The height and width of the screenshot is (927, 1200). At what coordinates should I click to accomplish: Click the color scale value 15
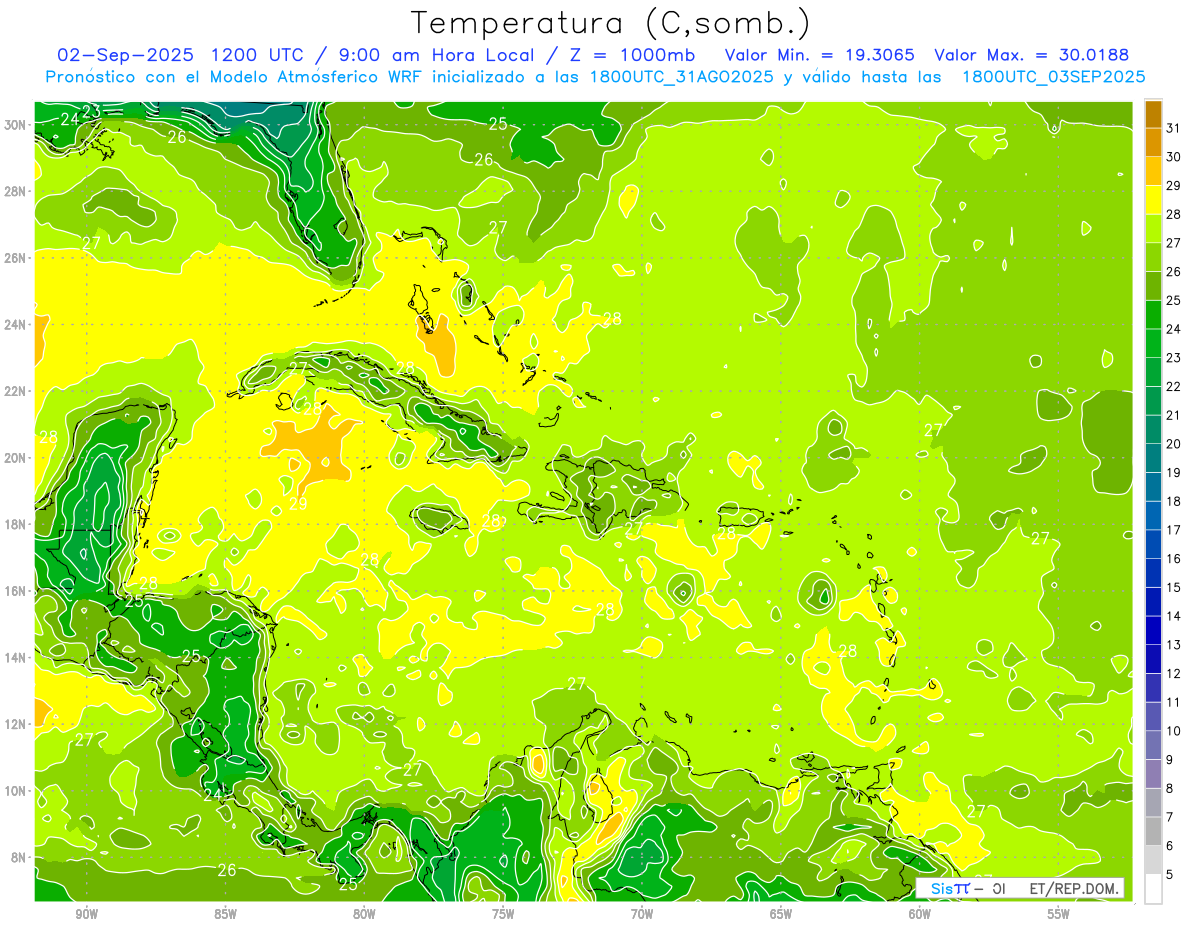point(1174,587)
